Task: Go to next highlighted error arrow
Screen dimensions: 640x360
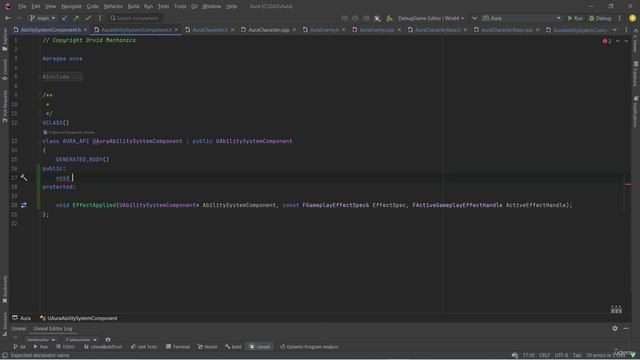Action: pos(626,41)
